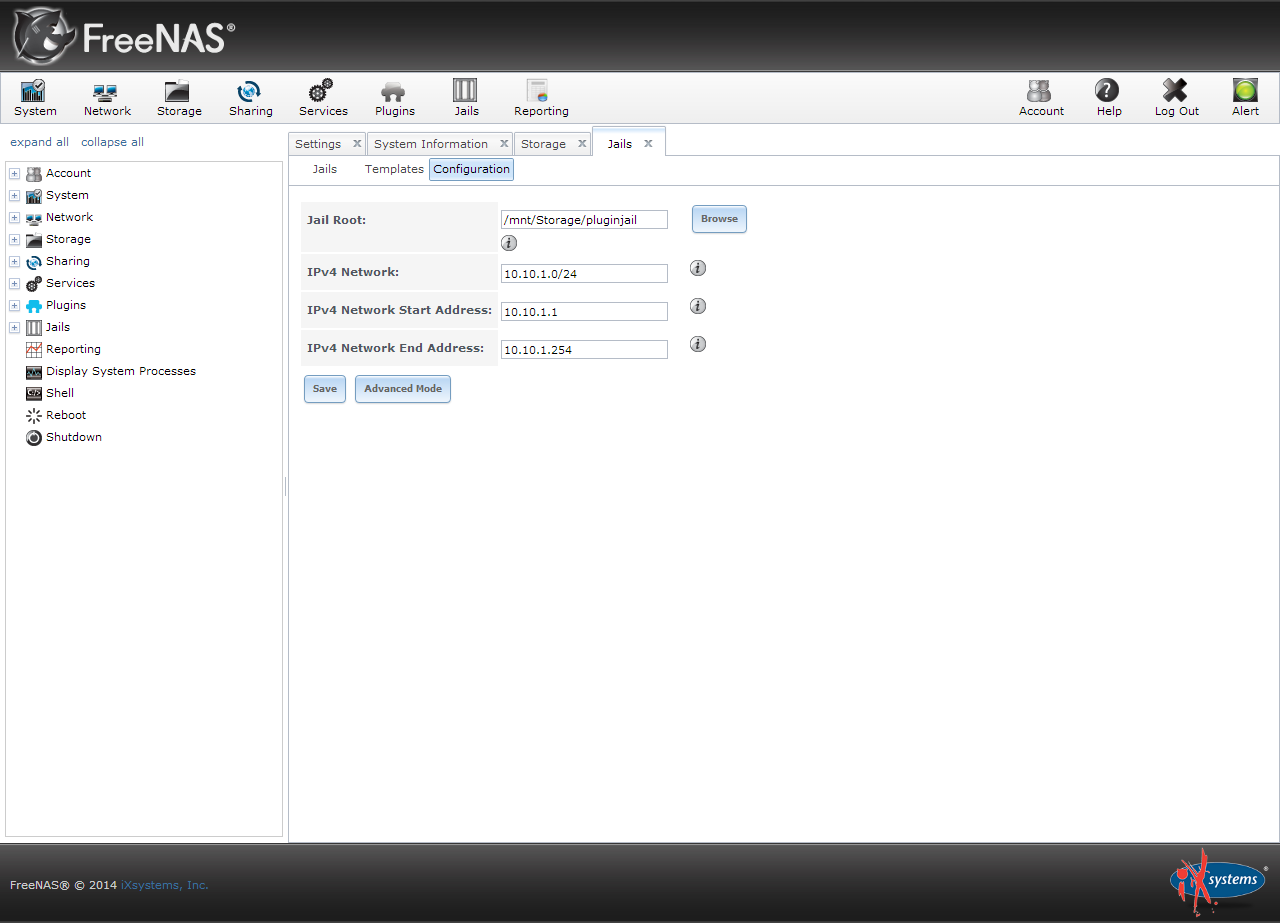Expand the Network tree node
The width and height of the screenshot is (1280, 923).
14,218
